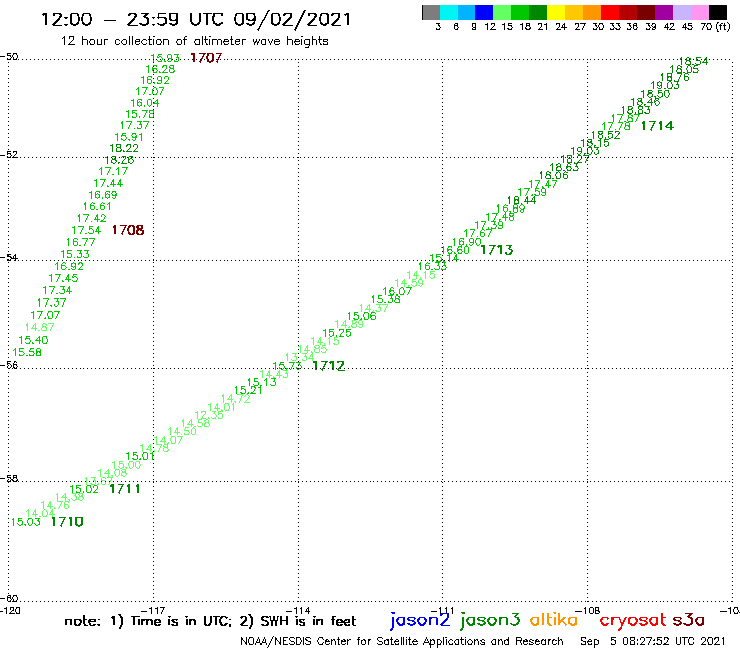Select the dark blue legend swatch

[484, 12]
